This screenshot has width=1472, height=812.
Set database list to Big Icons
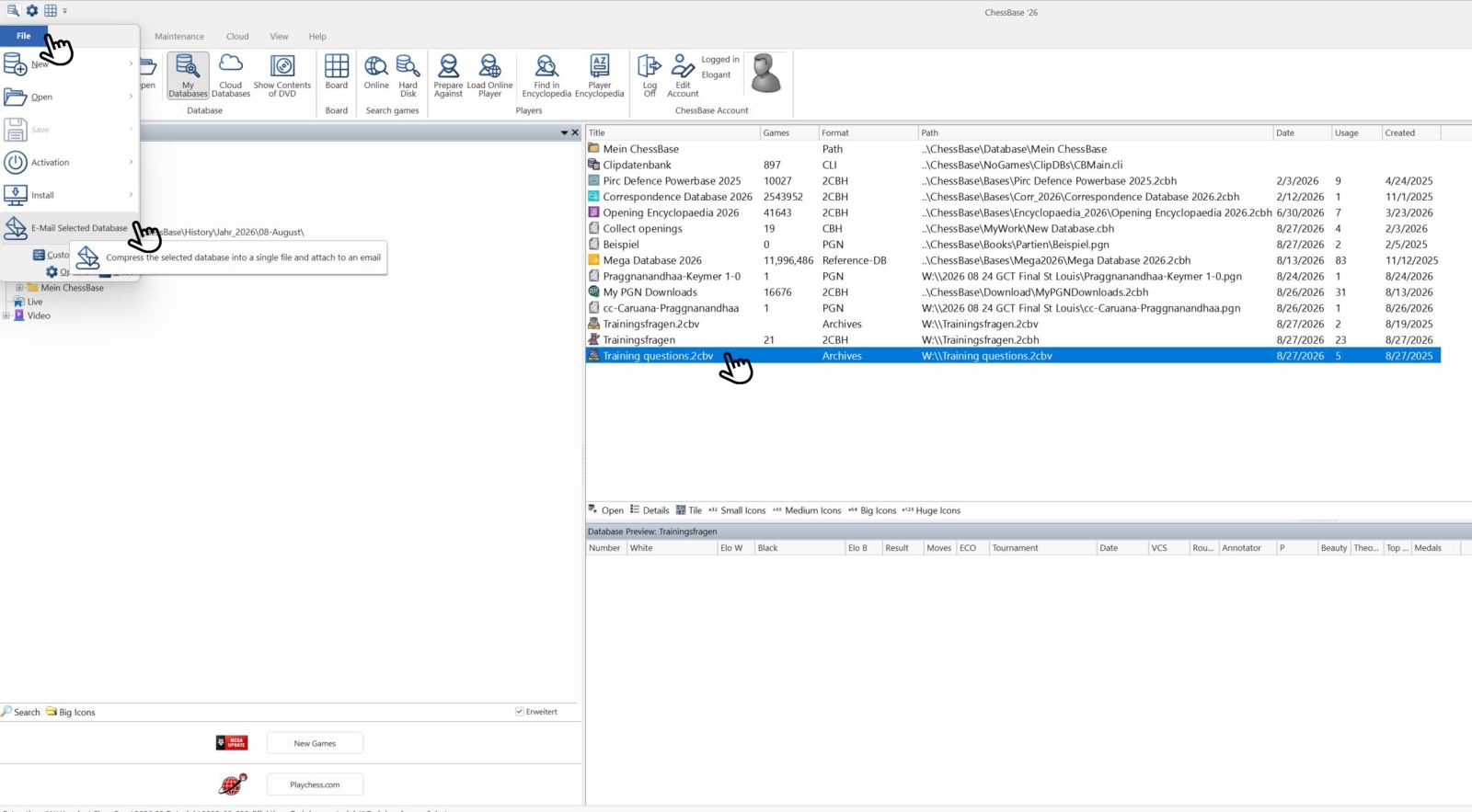[872, 510]
